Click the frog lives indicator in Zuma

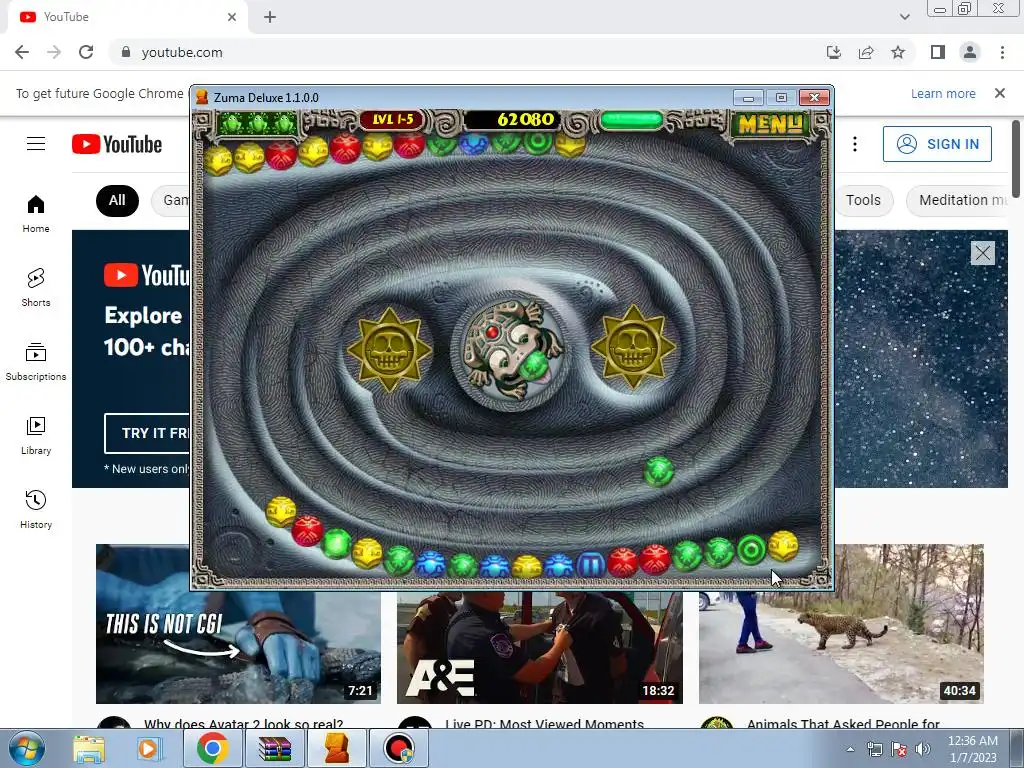click(257, 122)
